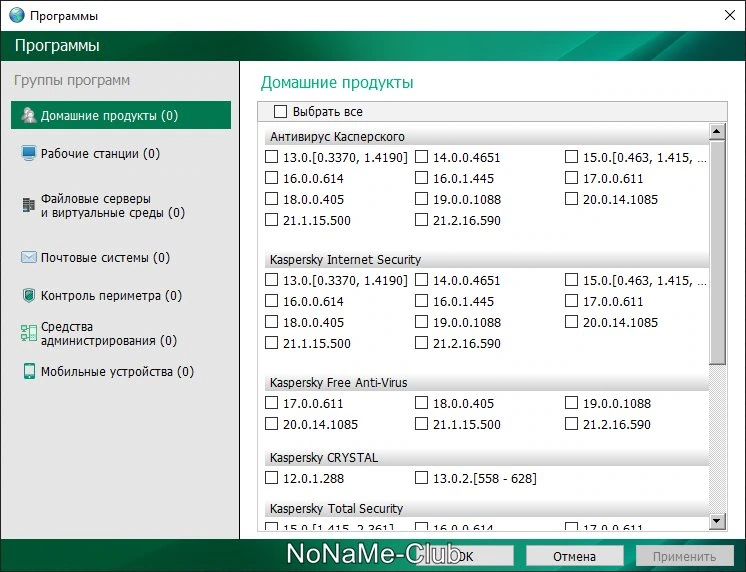Click the vertical scrollbar thumb
746x572 pixels.
(x=717, y=252)
